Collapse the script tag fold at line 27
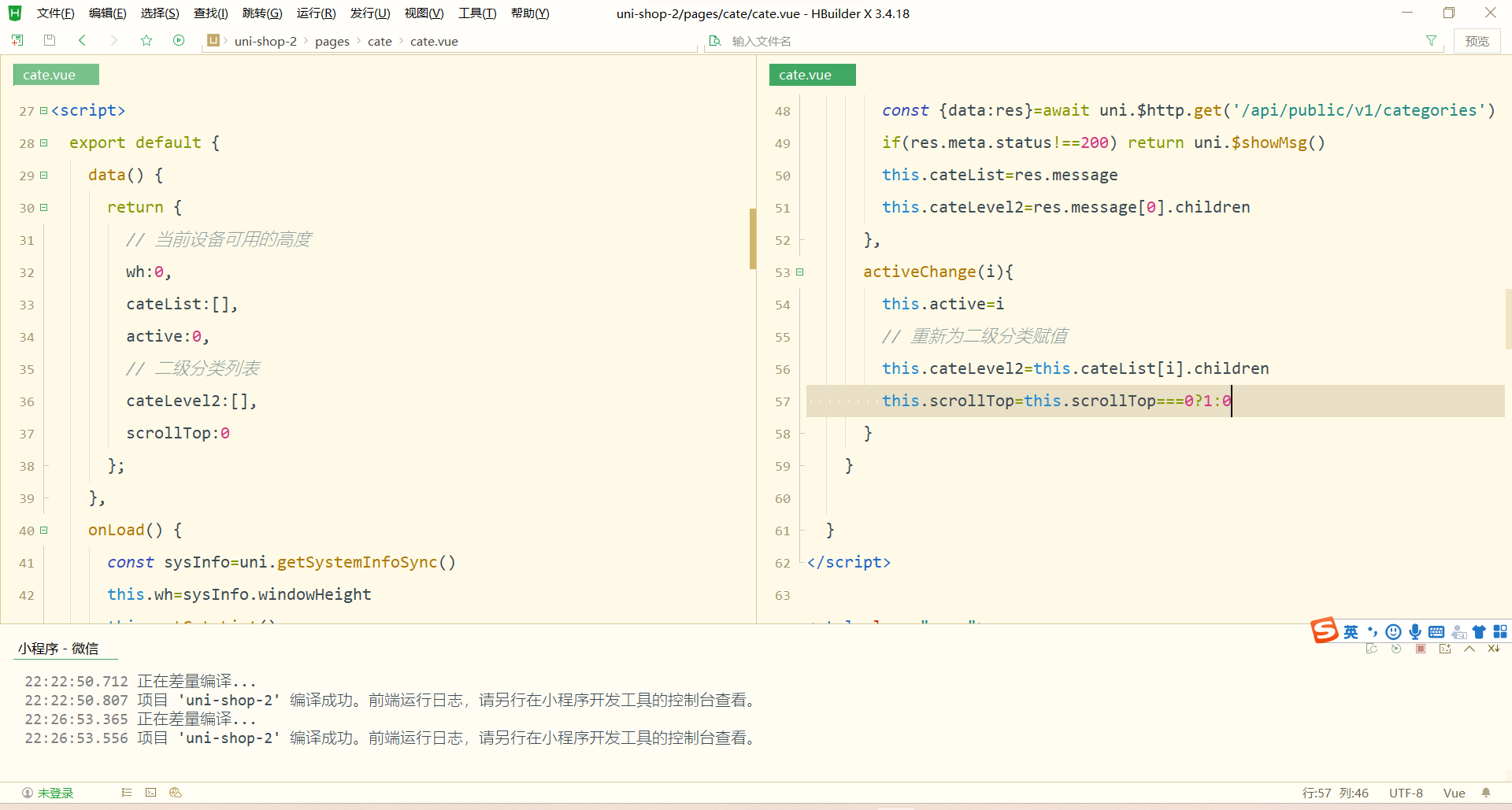 pyautogui.click(x=43, y=111)
